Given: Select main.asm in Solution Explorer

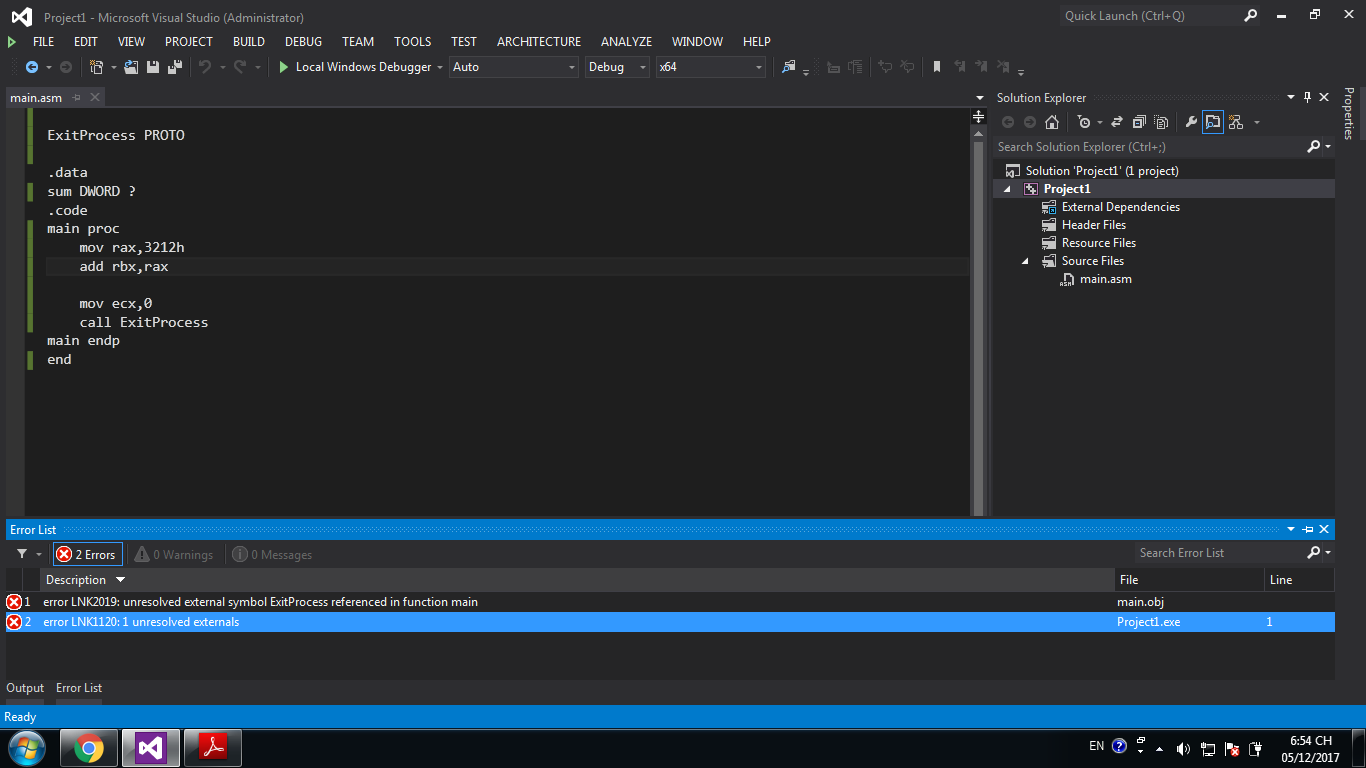Looking at the screenshot, I should pos(1105,279).
